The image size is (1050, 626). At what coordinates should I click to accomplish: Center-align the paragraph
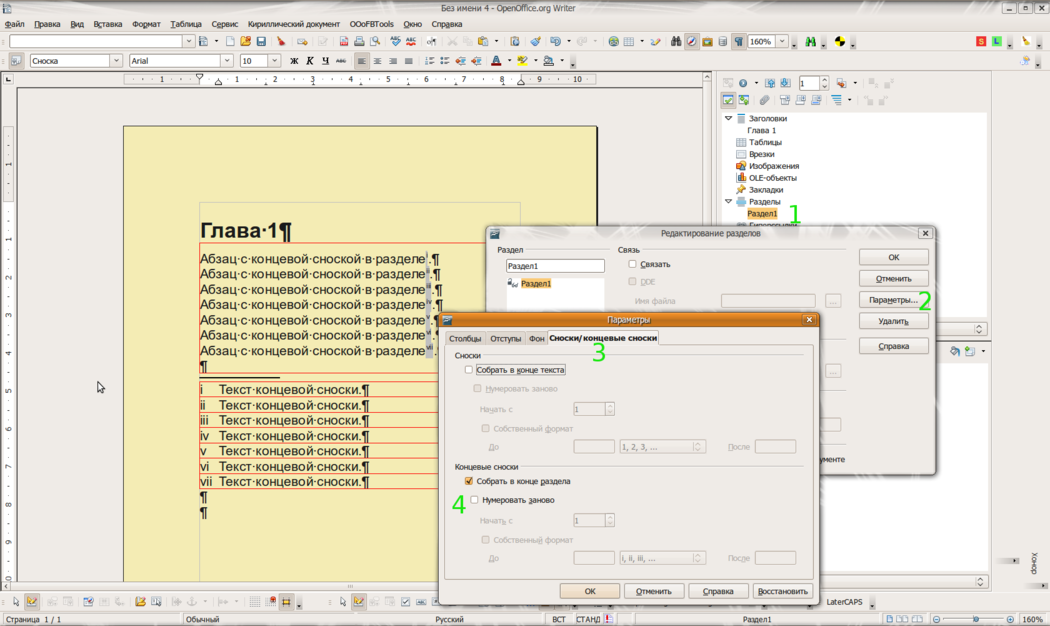coord(377,61)
